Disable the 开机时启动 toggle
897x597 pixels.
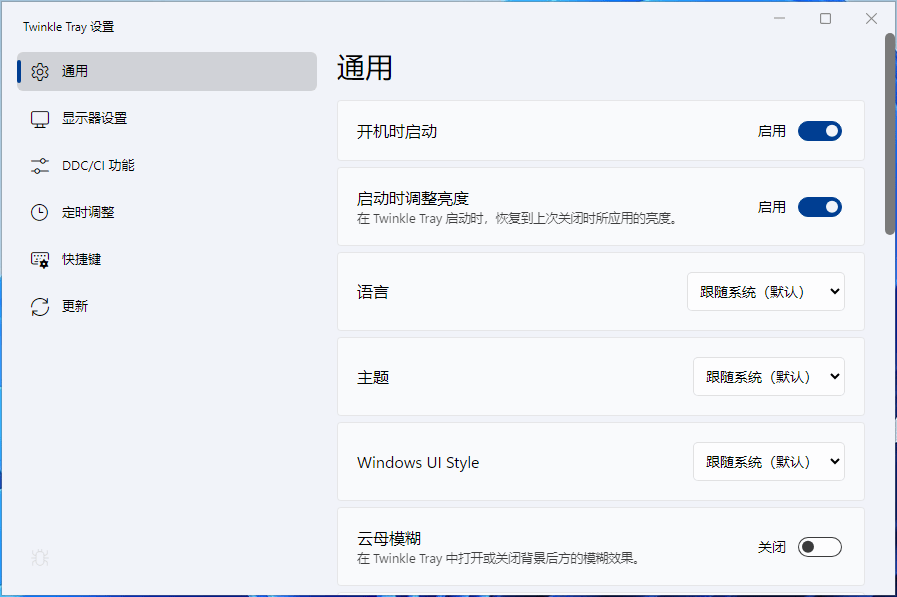[x=819, y=131]
